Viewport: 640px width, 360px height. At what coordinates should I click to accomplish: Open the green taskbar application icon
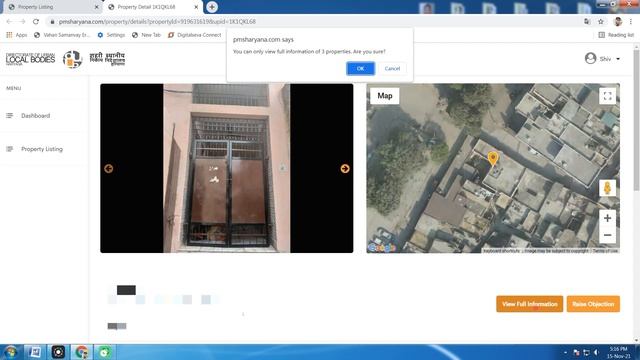tap(104, 352)
